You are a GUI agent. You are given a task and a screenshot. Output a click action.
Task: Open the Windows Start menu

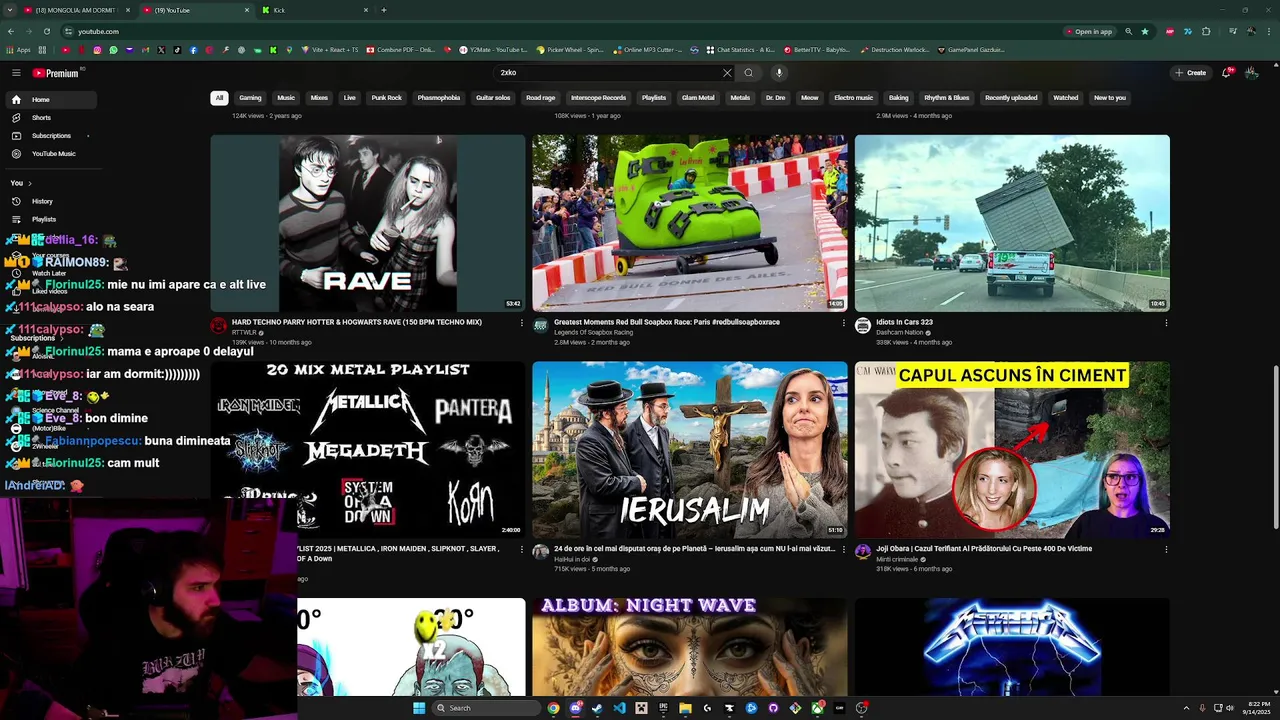(419, 708)
